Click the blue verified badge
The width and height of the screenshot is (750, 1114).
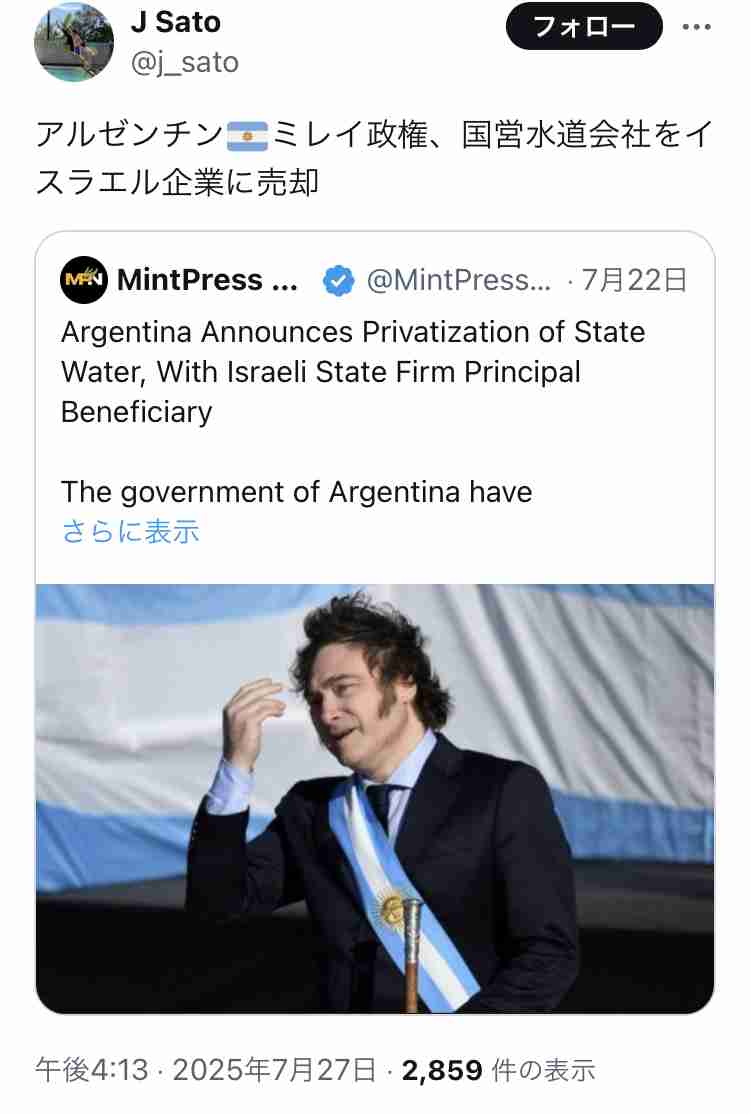pyautogui.click(x=339, y=280)
